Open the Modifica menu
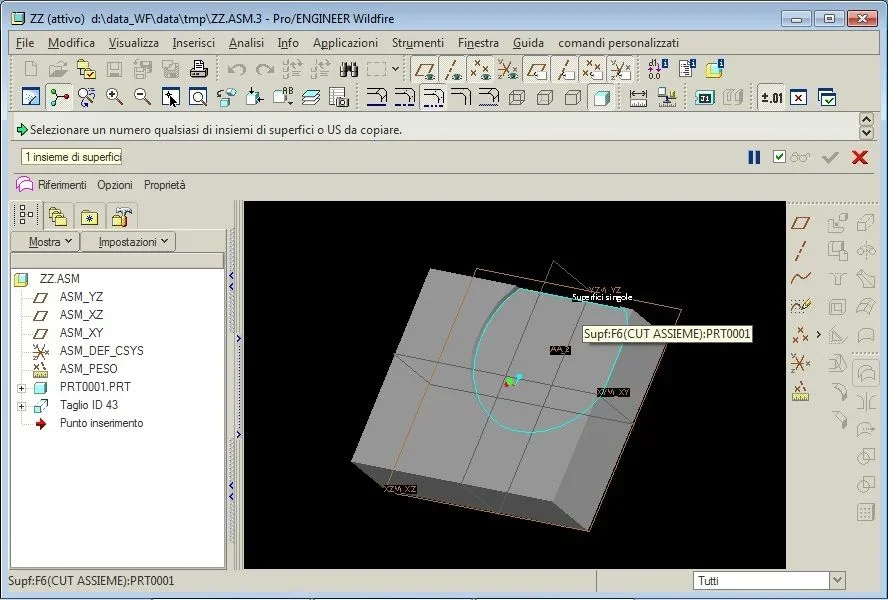 click(x=71, y=43)
